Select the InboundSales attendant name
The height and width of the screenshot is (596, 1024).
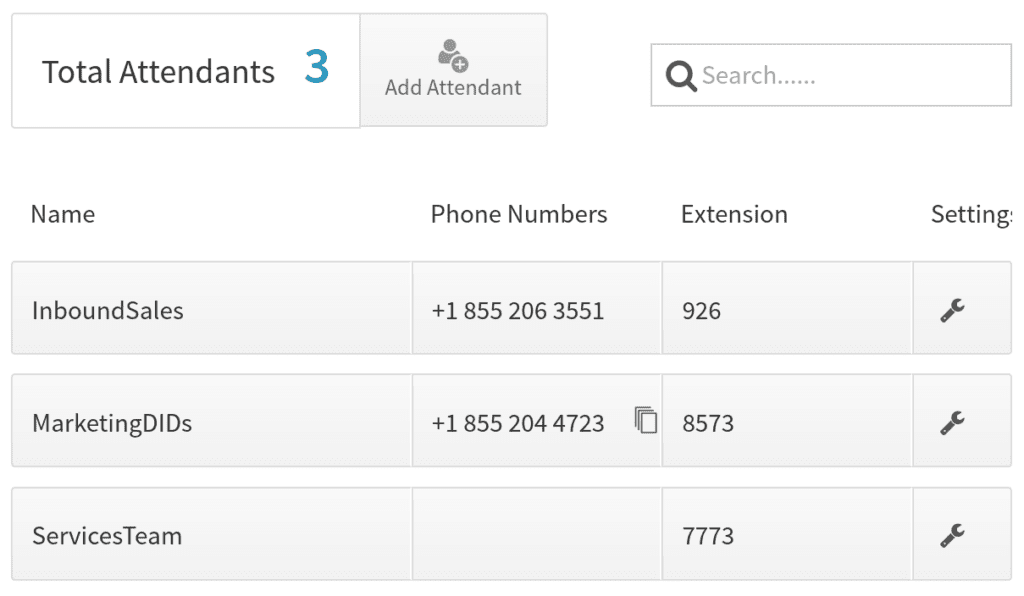(108, 311)
